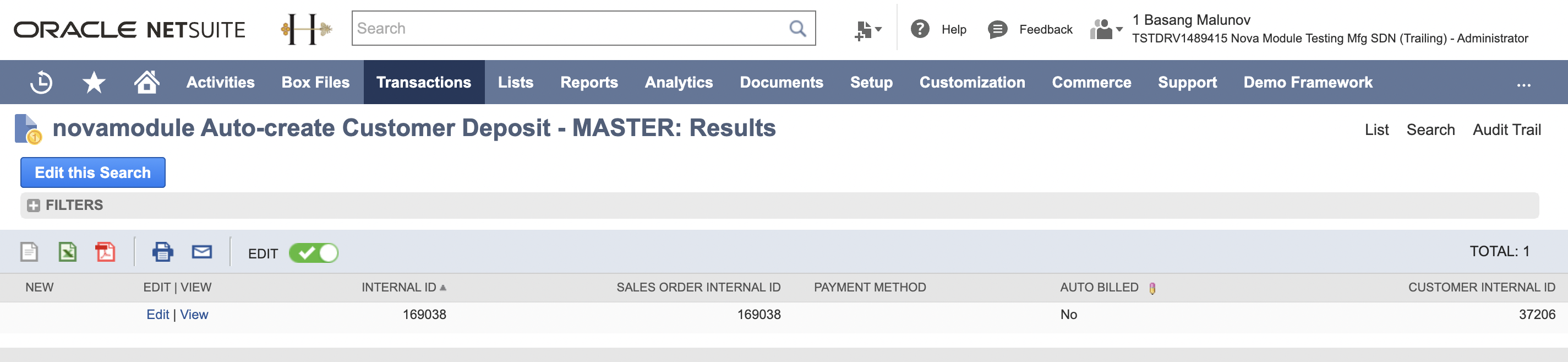Open the Demo Framework menu

point(1308,82)
